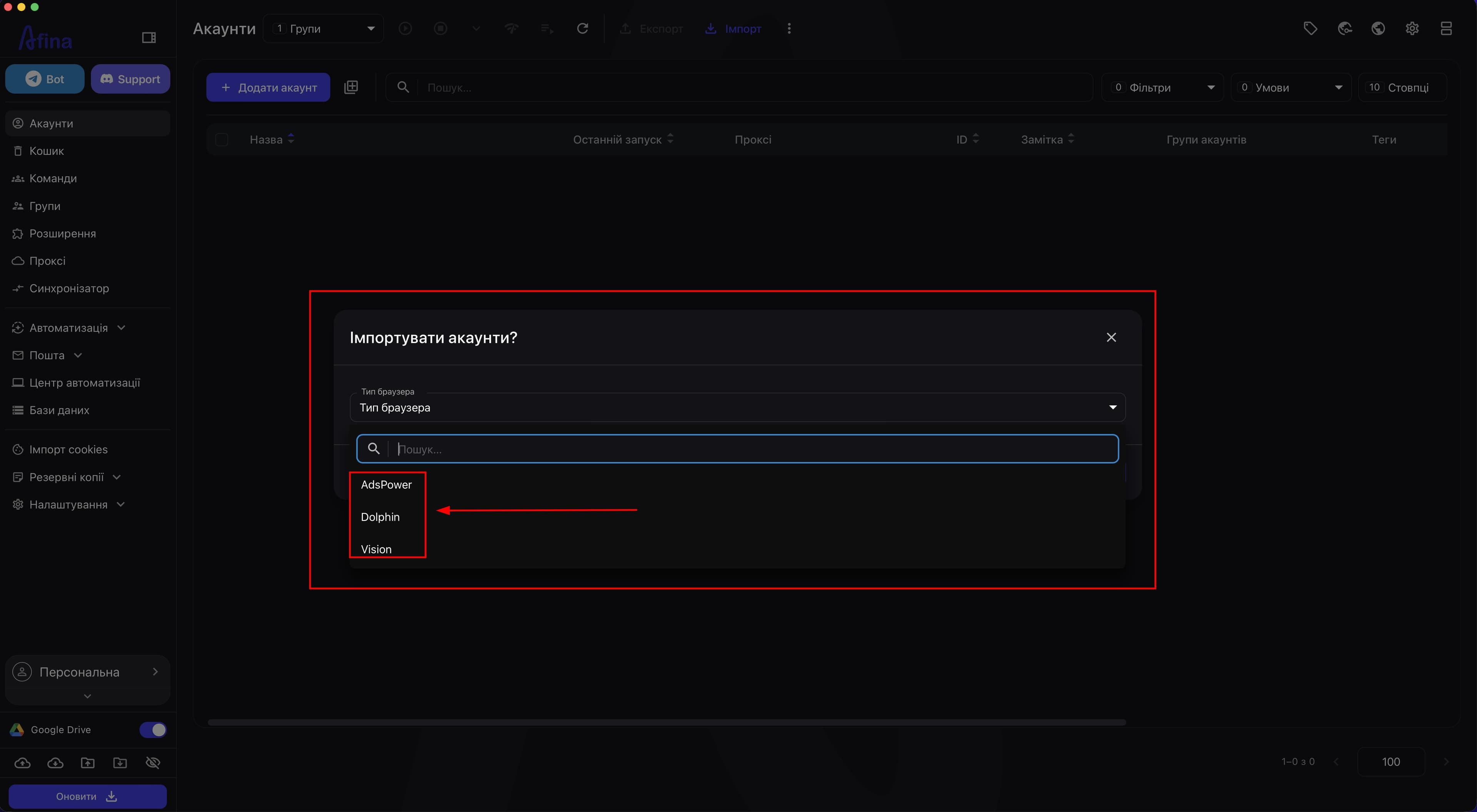Click the folder download icon
Screen dimensions: 1477x812
tap(120, 763)
